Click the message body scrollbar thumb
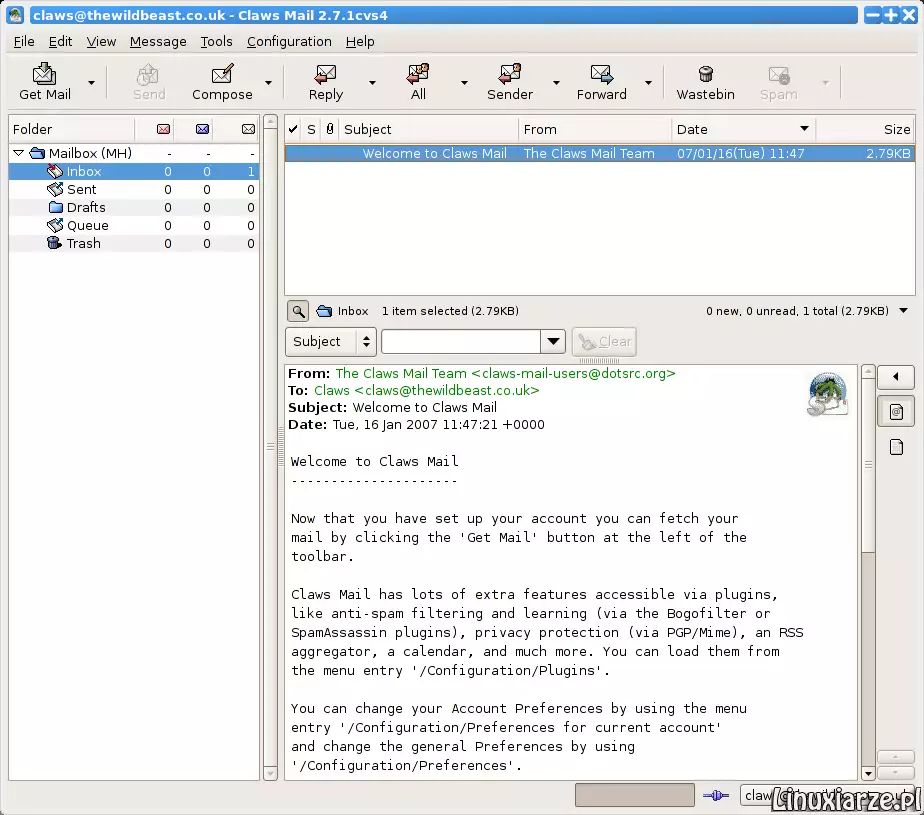Image resolution: width=924 pixels, height=815 pixels. click(x=868, y=465)
